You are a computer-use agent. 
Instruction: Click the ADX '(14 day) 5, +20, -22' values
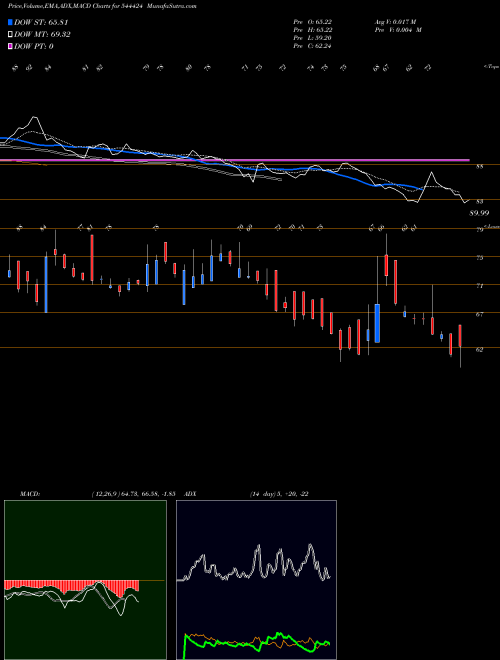tap(279, 494)
